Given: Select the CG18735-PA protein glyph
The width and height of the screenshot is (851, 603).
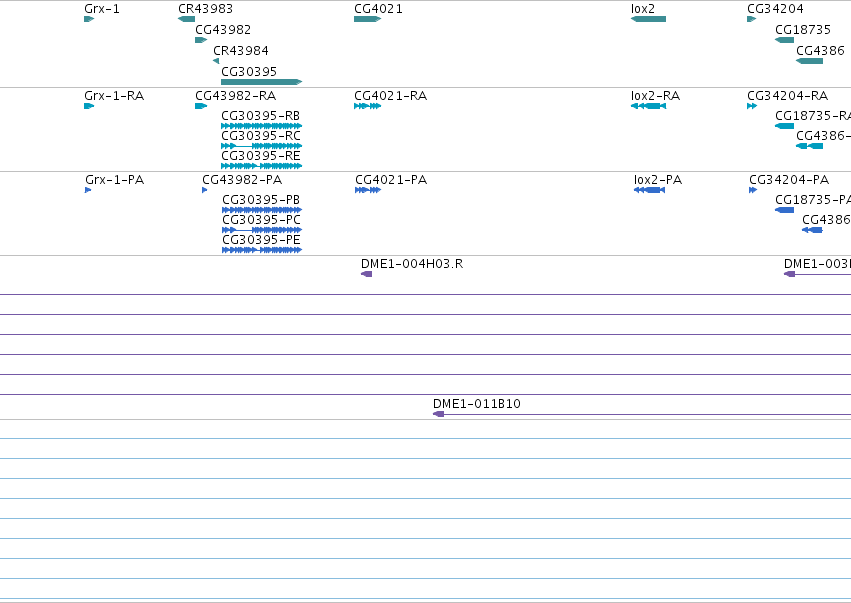Looking at the screenshot, I should pos(784,210).
